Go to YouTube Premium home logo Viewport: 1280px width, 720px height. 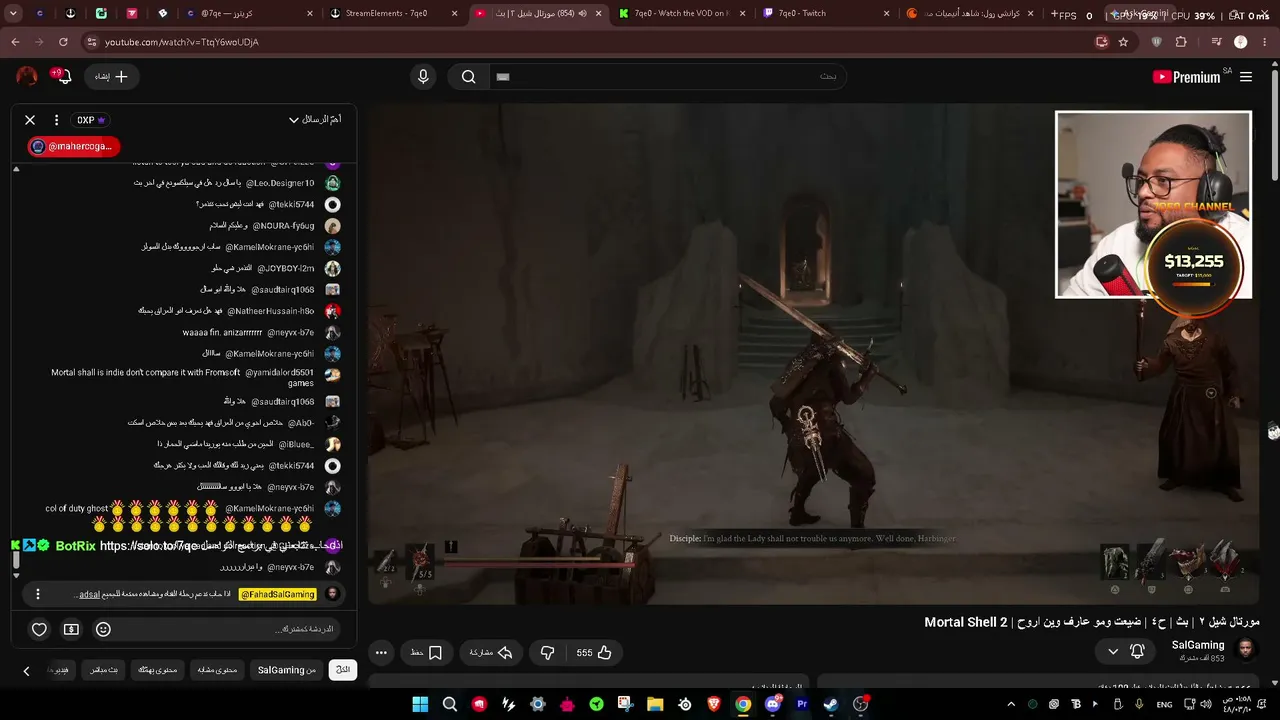pyautogui.click(x=1186, y=77)
